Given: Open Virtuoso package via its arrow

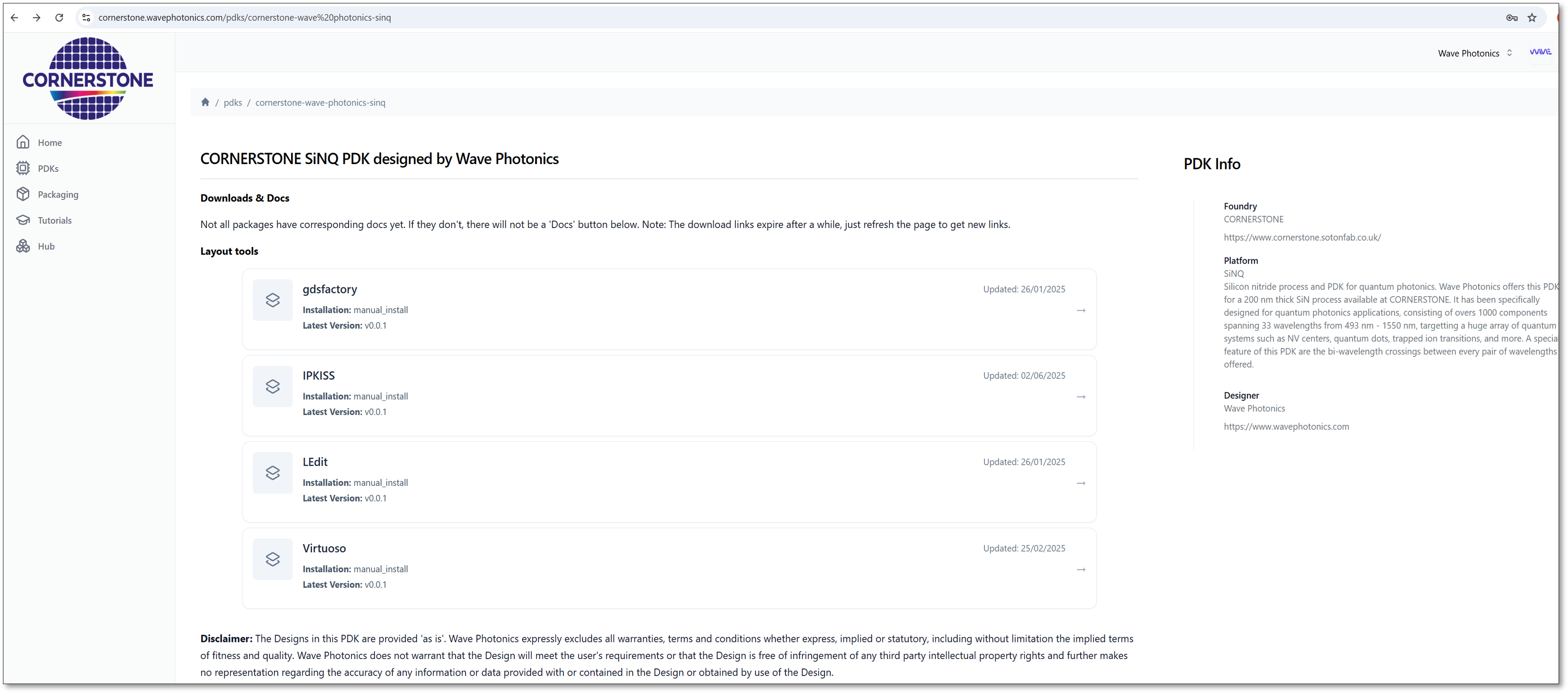Looking at the screenshot, I should click(x=1080, y=570).
